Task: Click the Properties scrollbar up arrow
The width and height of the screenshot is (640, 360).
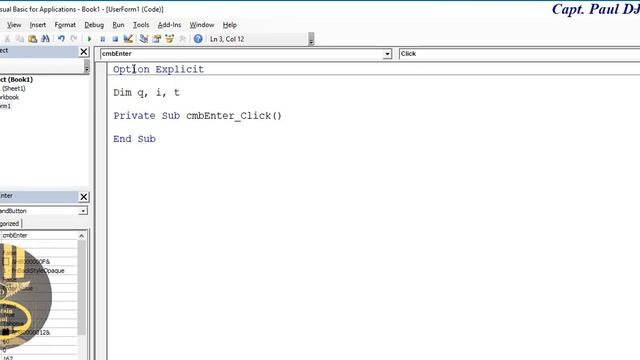Action: (82, 236)
